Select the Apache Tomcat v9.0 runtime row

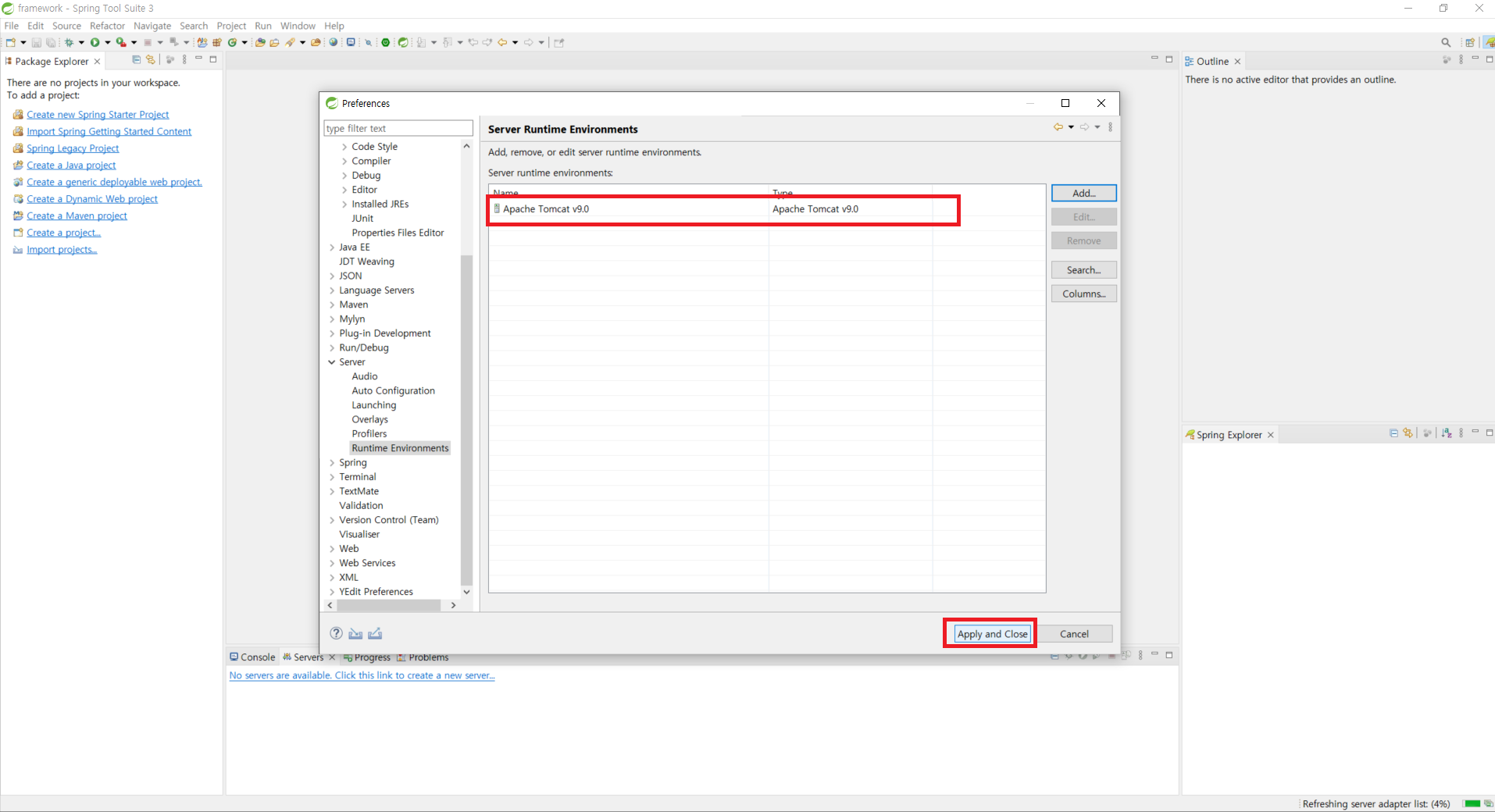[x=767, y=209]
